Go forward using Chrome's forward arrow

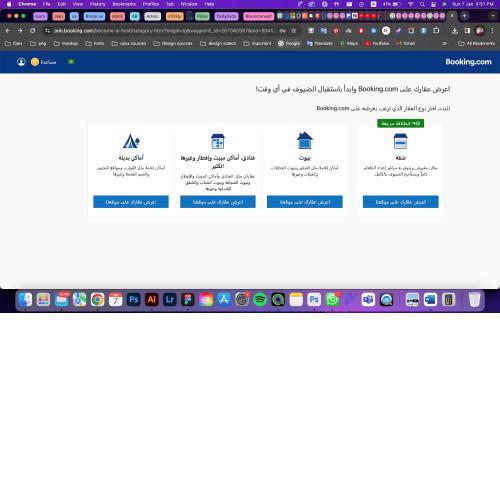pos(20,31)
